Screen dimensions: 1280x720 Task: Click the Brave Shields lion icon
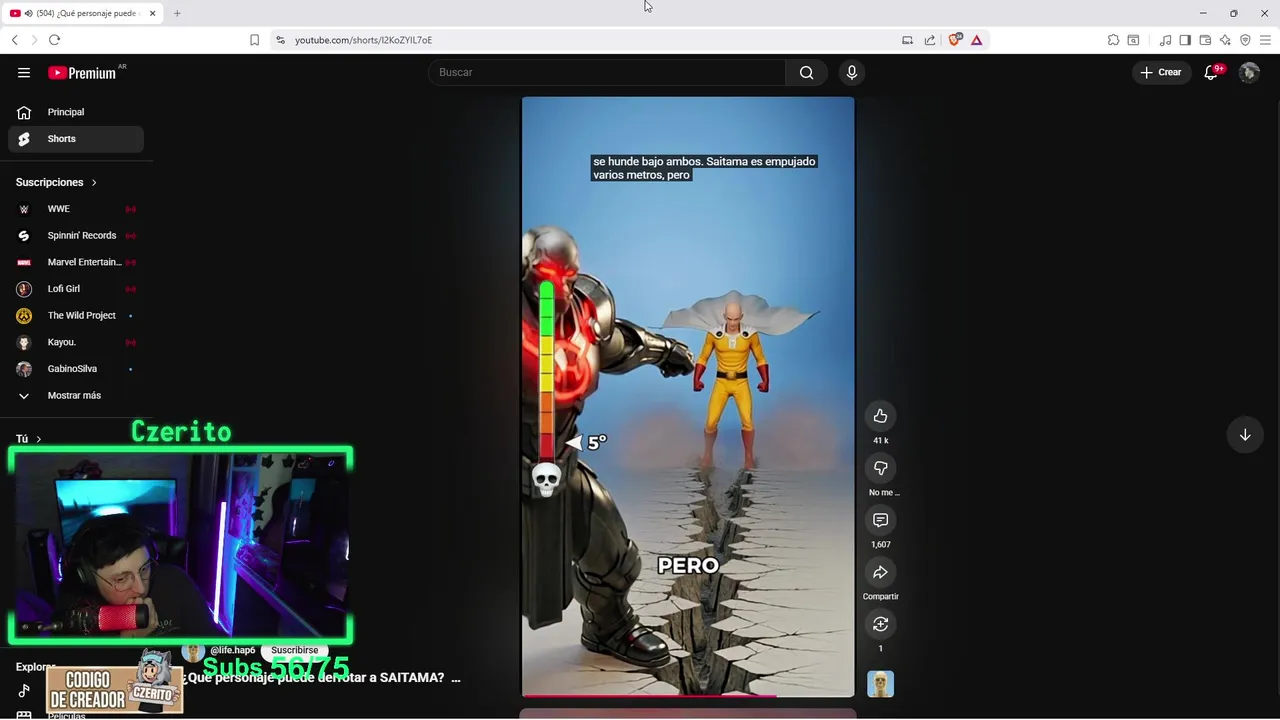954,40
